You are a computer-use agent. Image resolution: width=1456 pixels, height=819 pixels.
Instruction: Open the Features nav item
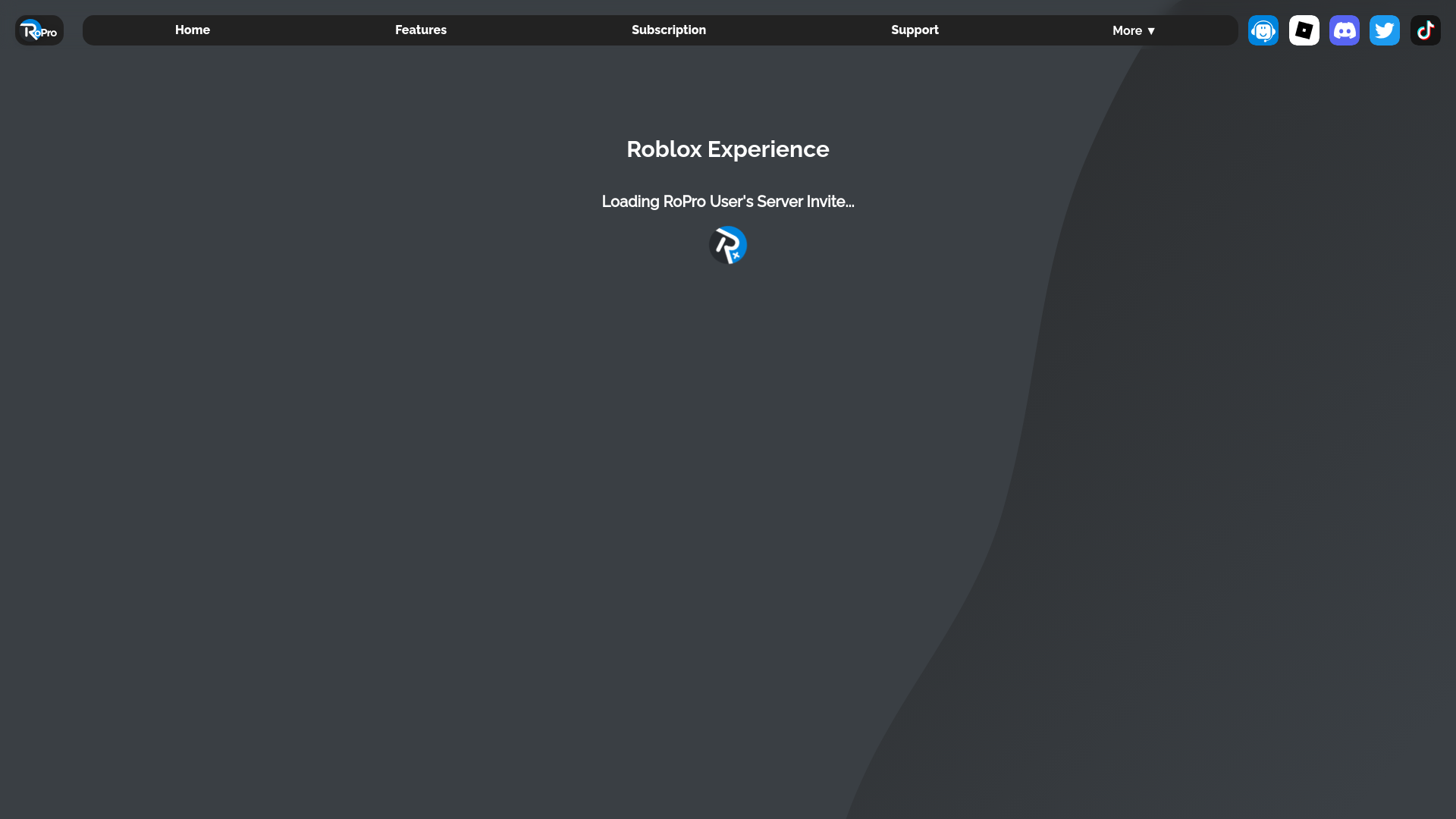[x=421, y=30]
